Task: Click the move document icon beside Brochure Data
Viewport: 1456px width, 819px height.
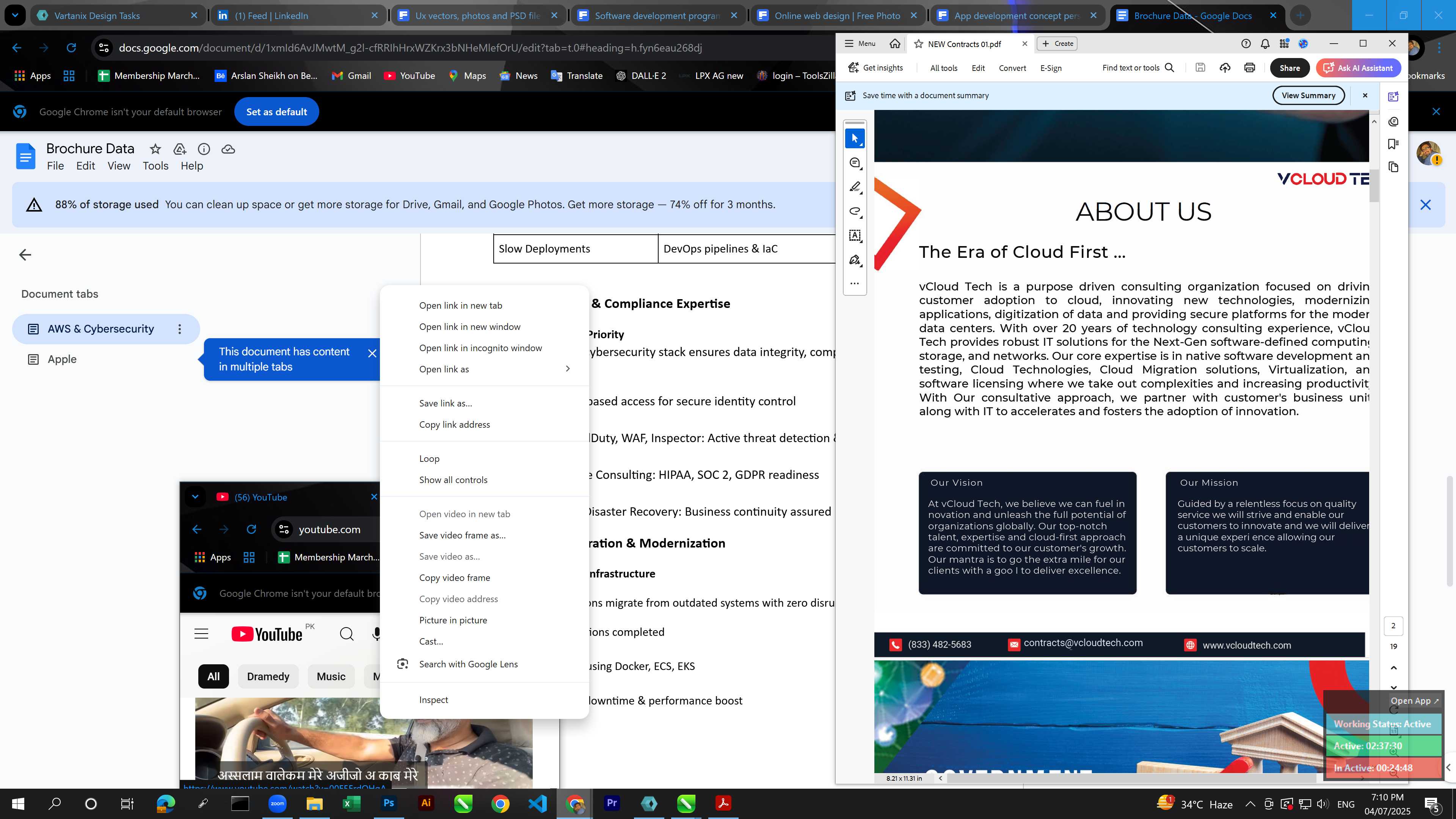Action: [x=180, y=149]
